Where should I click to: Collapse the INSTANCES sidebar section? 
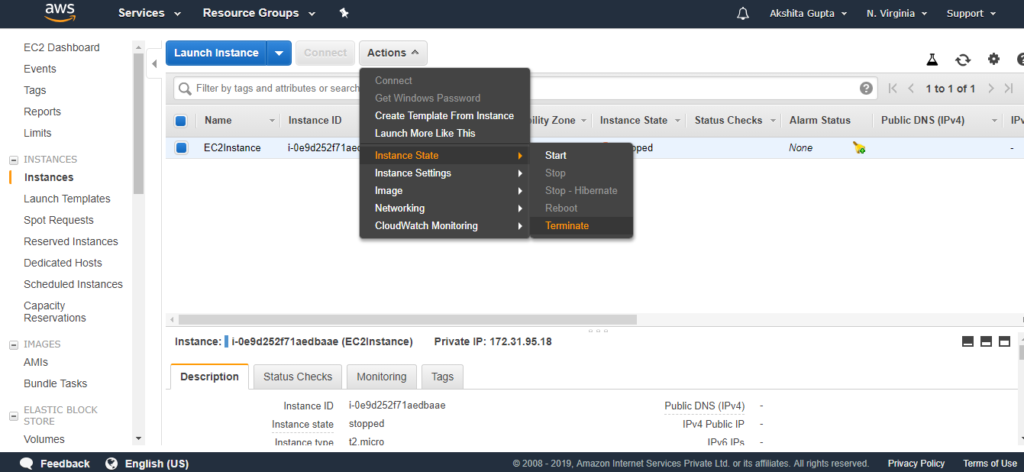click(12, 159)
